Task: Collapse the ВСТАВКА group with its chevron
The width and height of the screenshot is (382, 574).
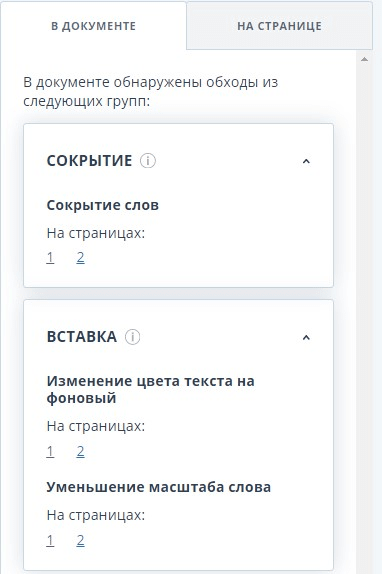Action: (x=306, y=337)
